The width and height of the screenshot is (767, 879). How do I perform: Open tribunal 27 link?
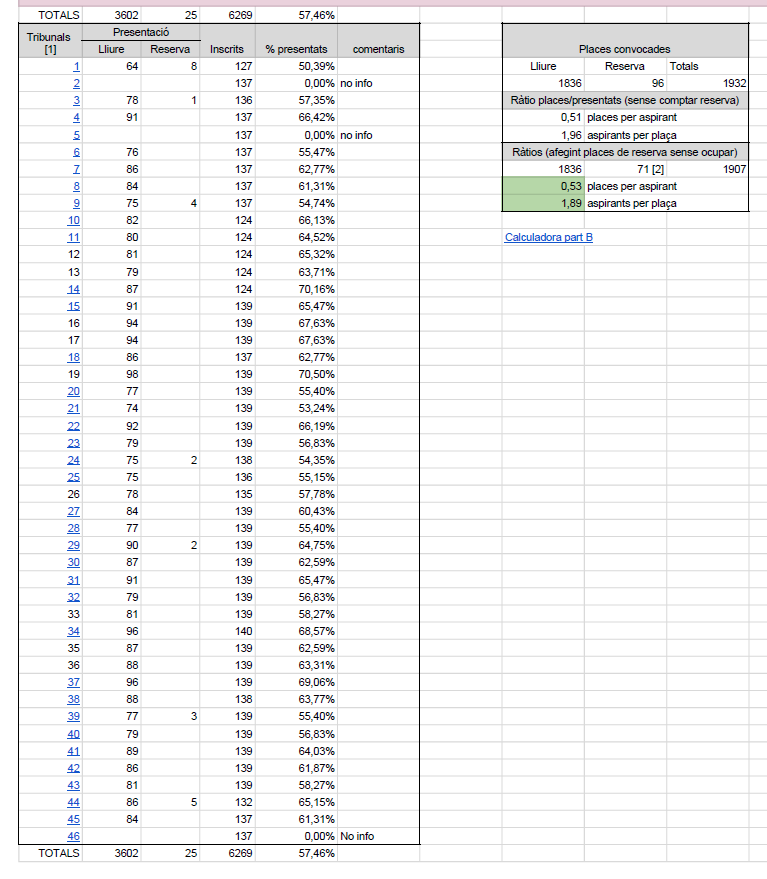pos(73,511)
